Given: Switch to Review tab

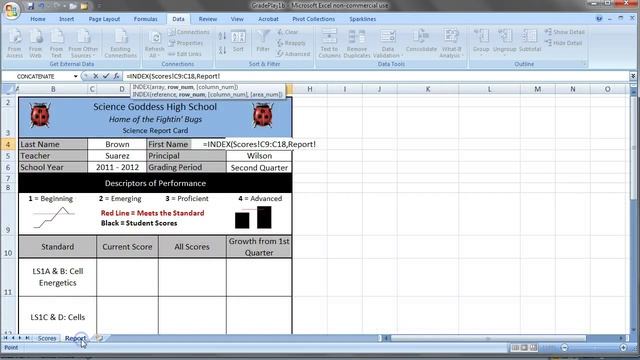Looking at the screenshot, I should tap(208, 19).
